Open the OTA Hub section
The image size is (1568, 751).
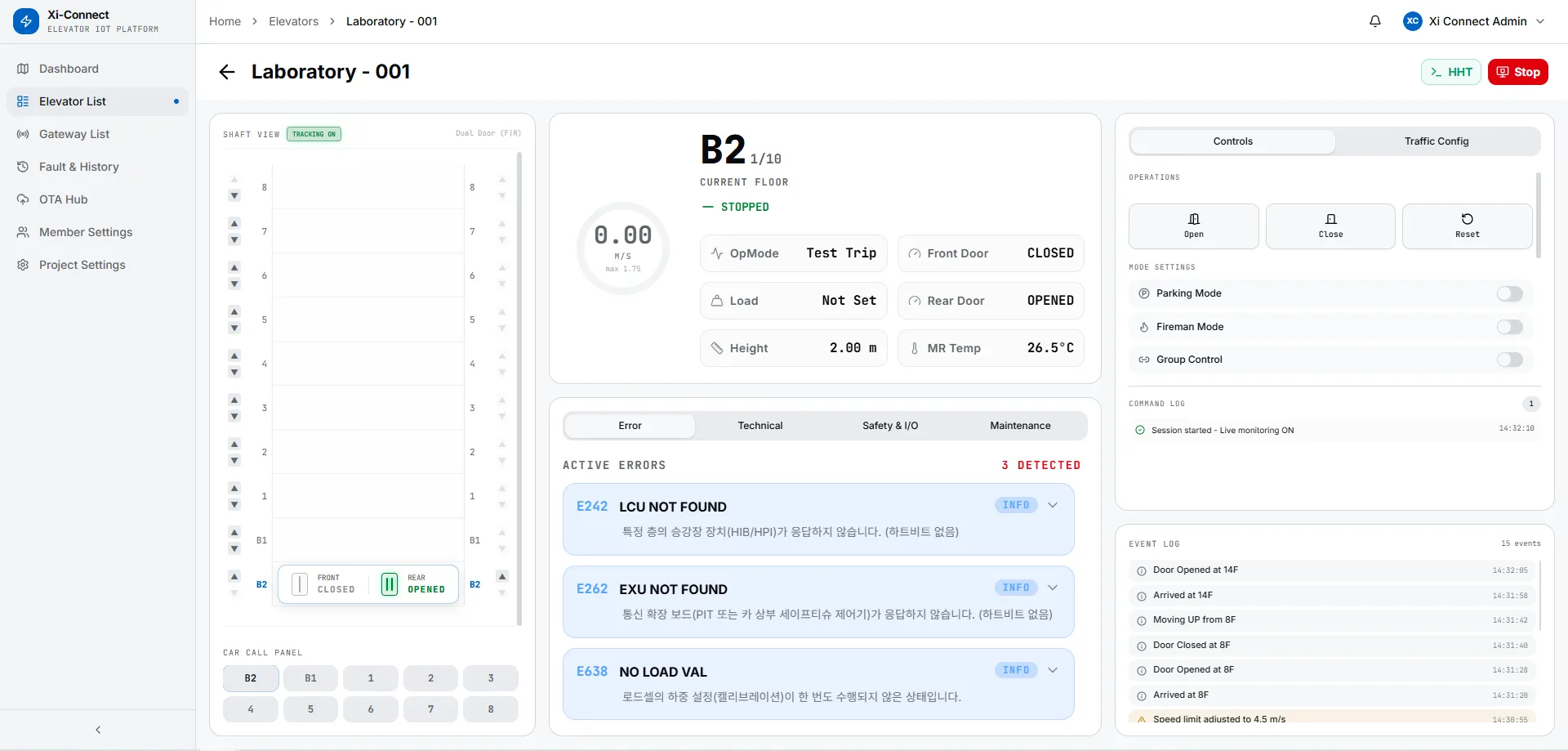coord(63,199)
